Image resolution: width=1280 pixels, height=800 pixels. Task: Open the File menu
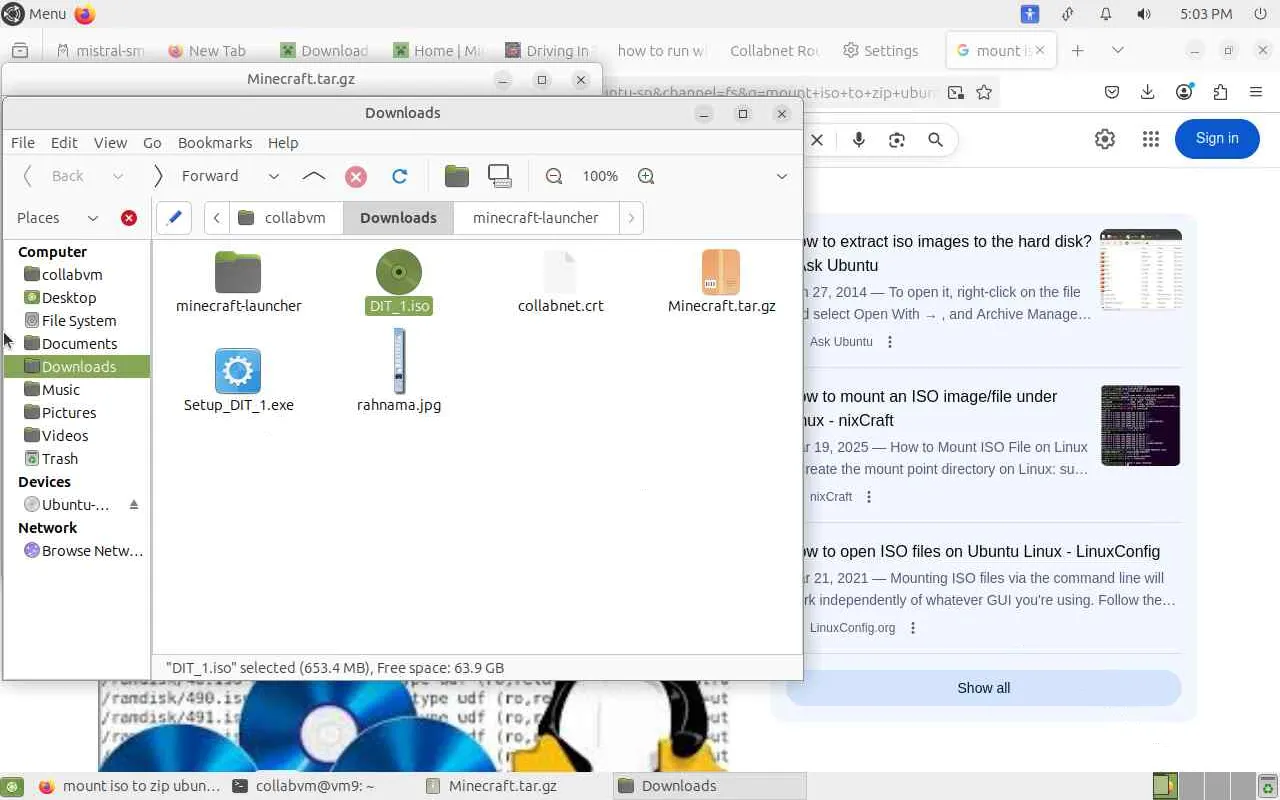(x=23, y=143)
